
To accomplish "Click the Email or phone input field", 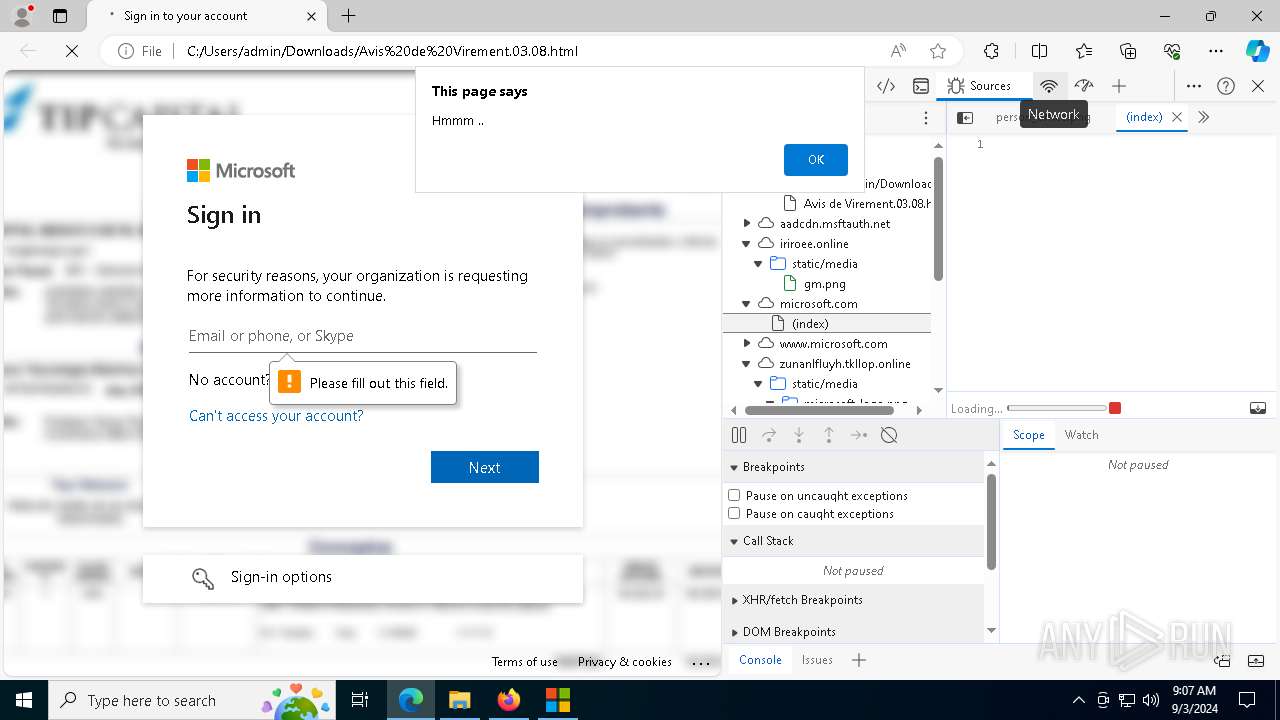I will [363, 336].
